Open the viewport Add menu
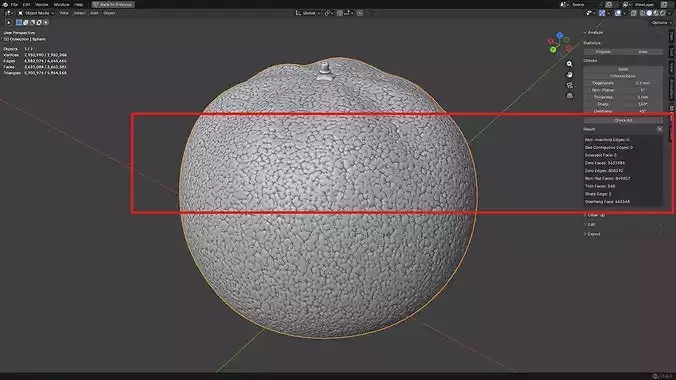This screenshot has height=380, width=676. [x=94, y=13]
